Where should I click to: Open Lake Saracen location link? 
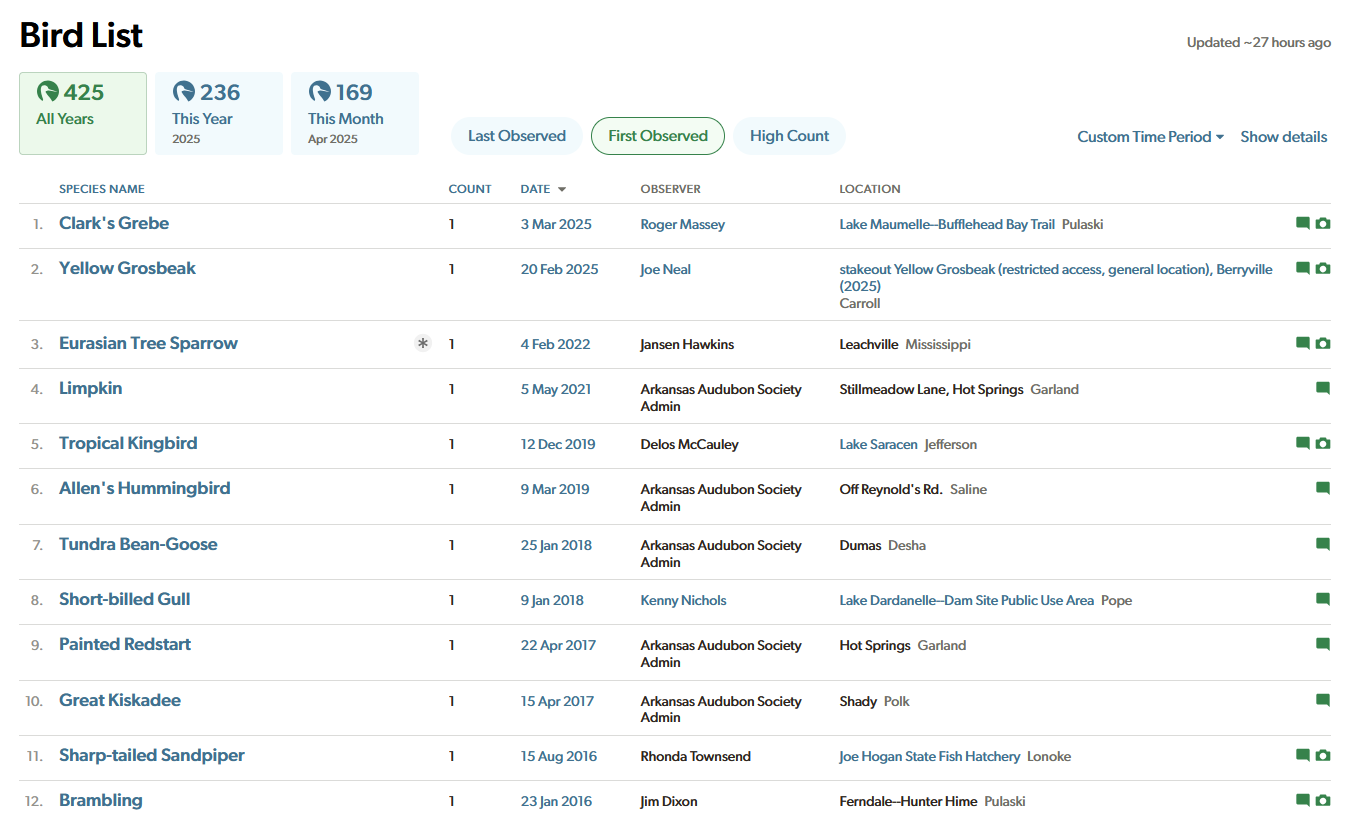click(x=878, y=445)
